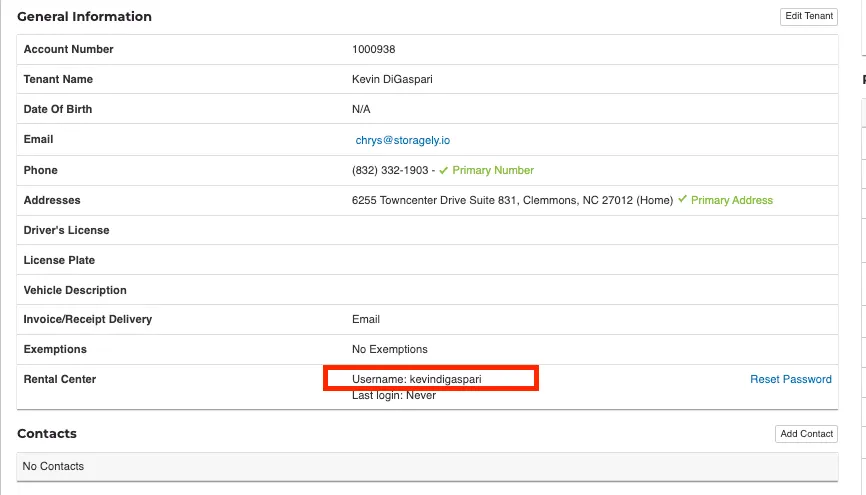Click the Account Number label

point(68,49)
